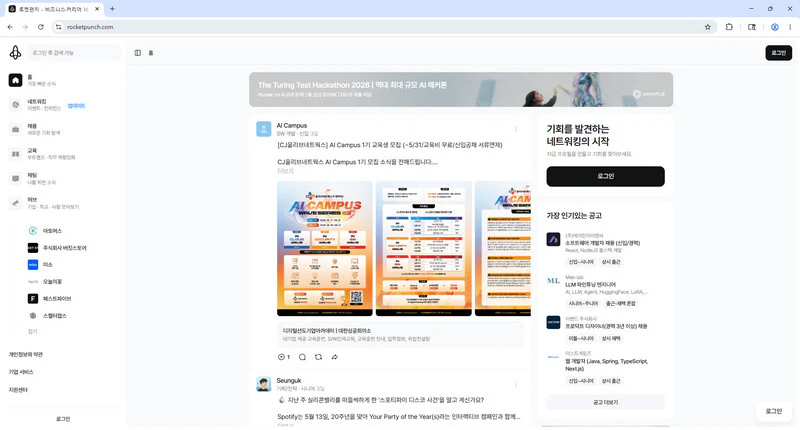
Task: Open a new browser tab
Action: click(x=112, y=9)
